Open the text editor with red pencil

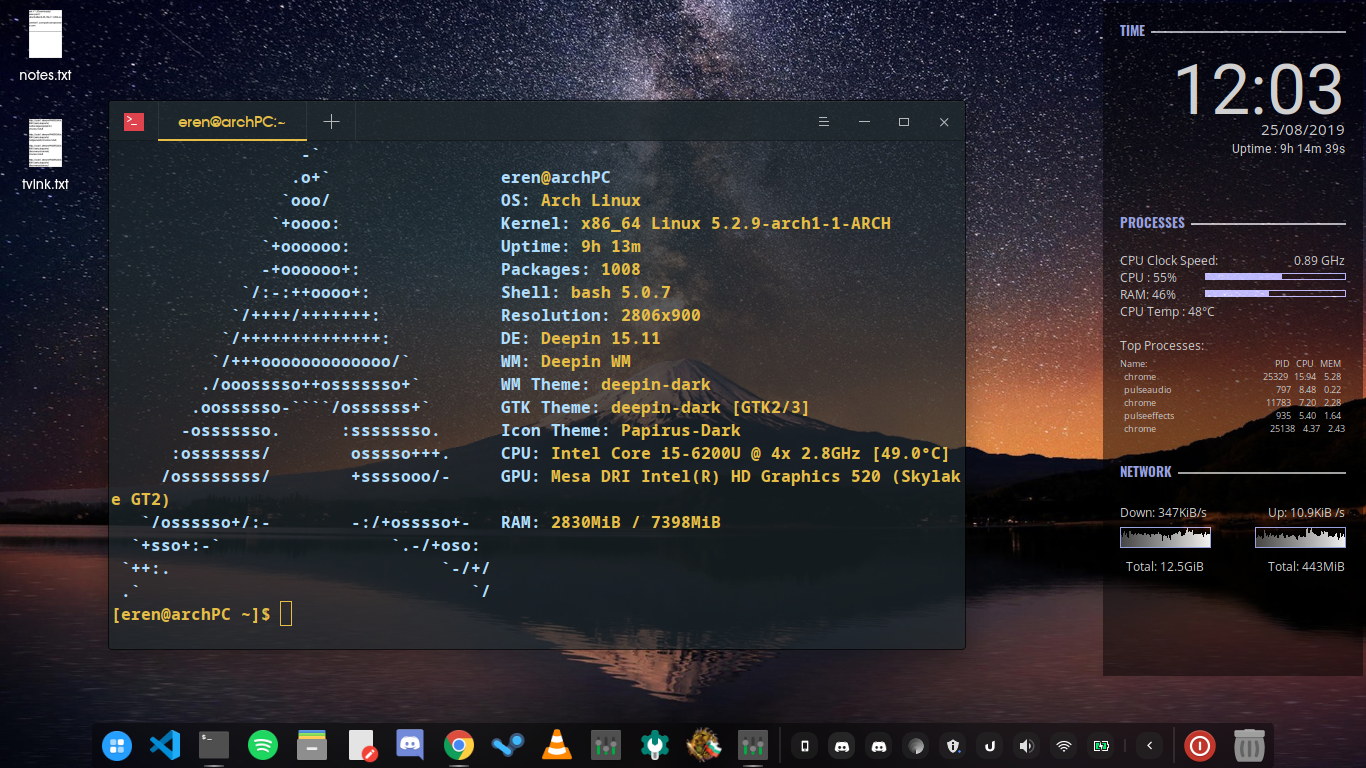tap(361, 746)
